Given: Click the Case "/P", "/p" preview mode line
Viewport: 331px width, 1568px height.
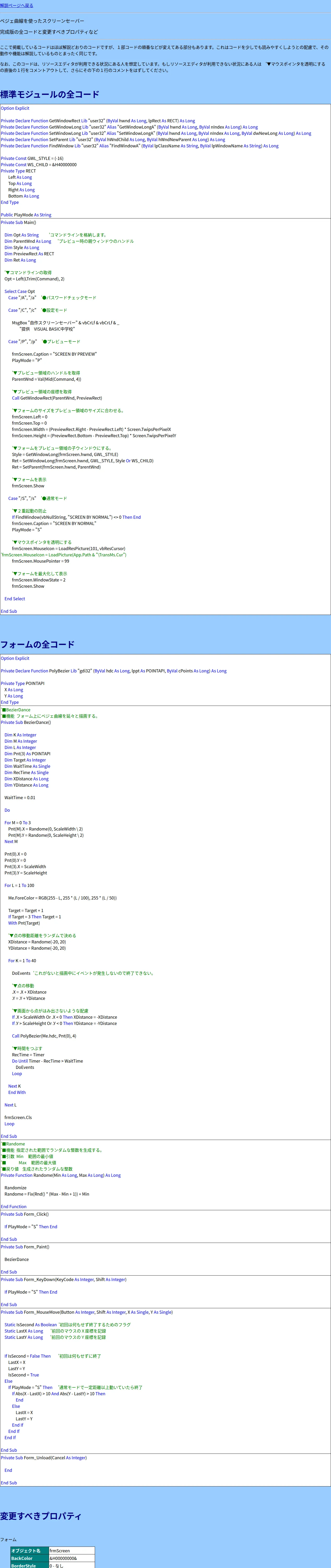Looking at the screenshot, I should (x=44, y=342).
